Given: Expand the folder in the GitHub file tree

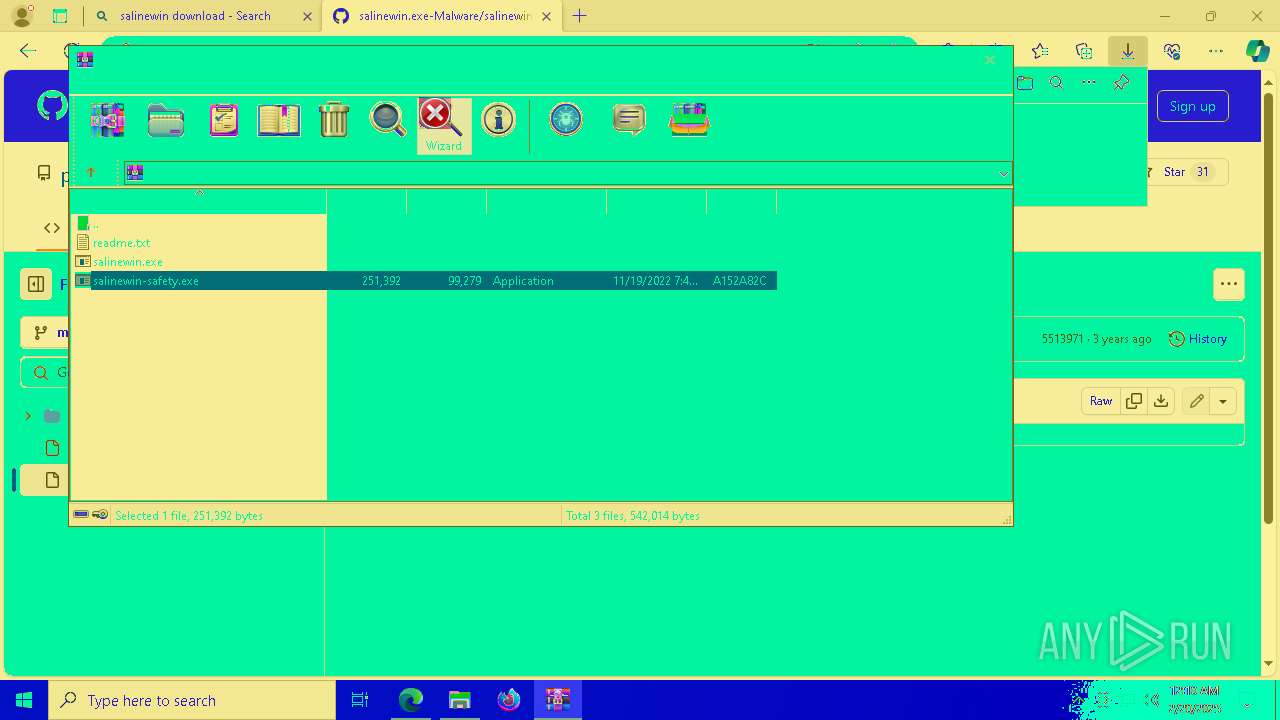Looking at the screenshot, I should point(28,416).
